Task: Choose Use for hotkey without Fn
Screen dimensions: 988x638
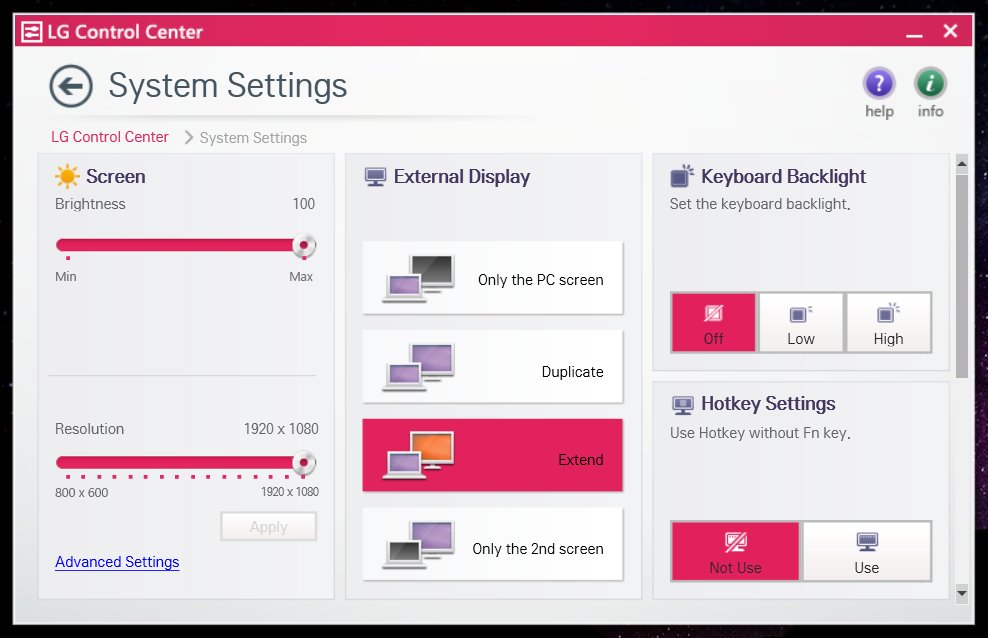Action: 867,551
